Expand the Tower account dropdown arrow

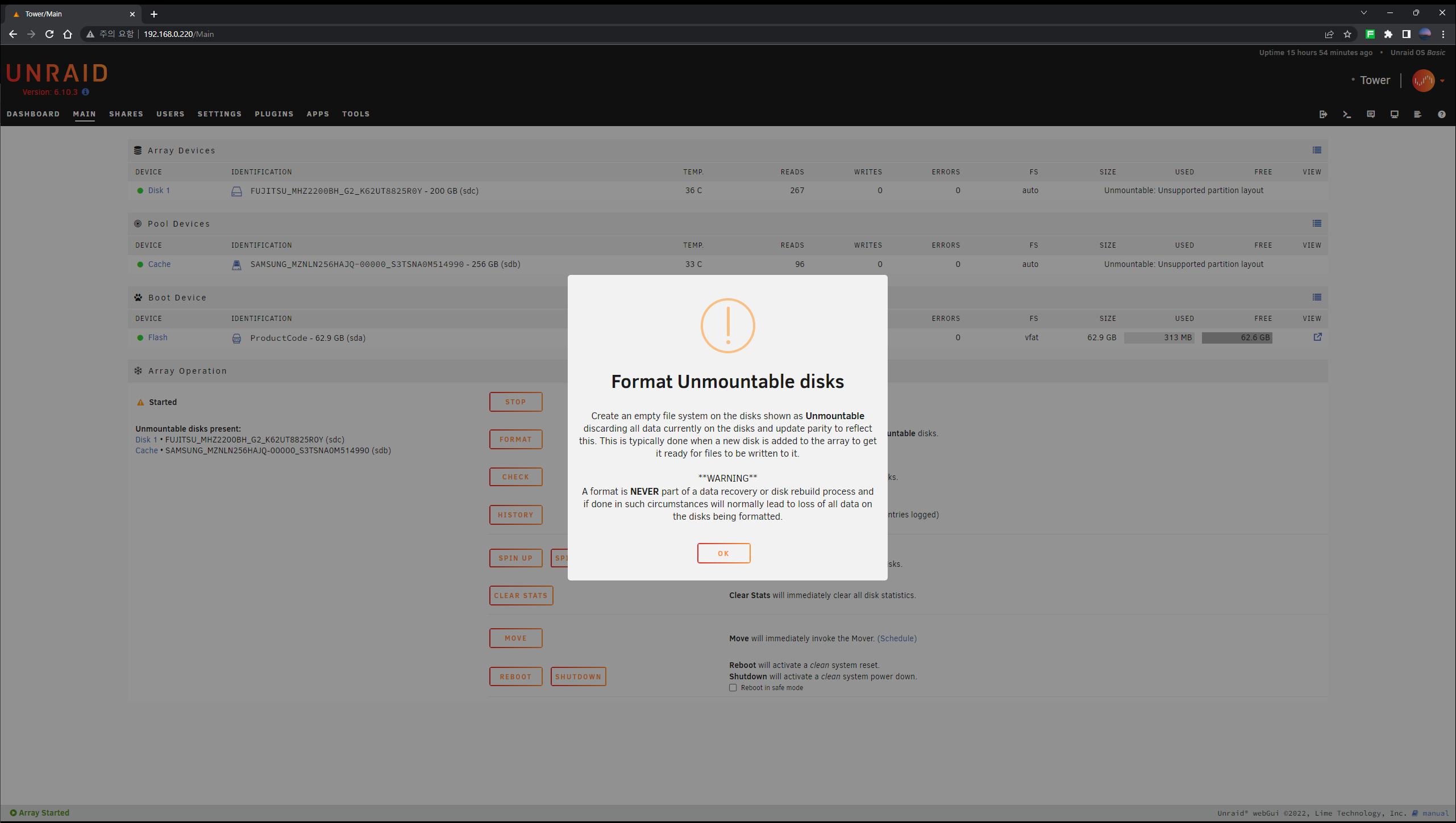click(x=1442, y=81)
